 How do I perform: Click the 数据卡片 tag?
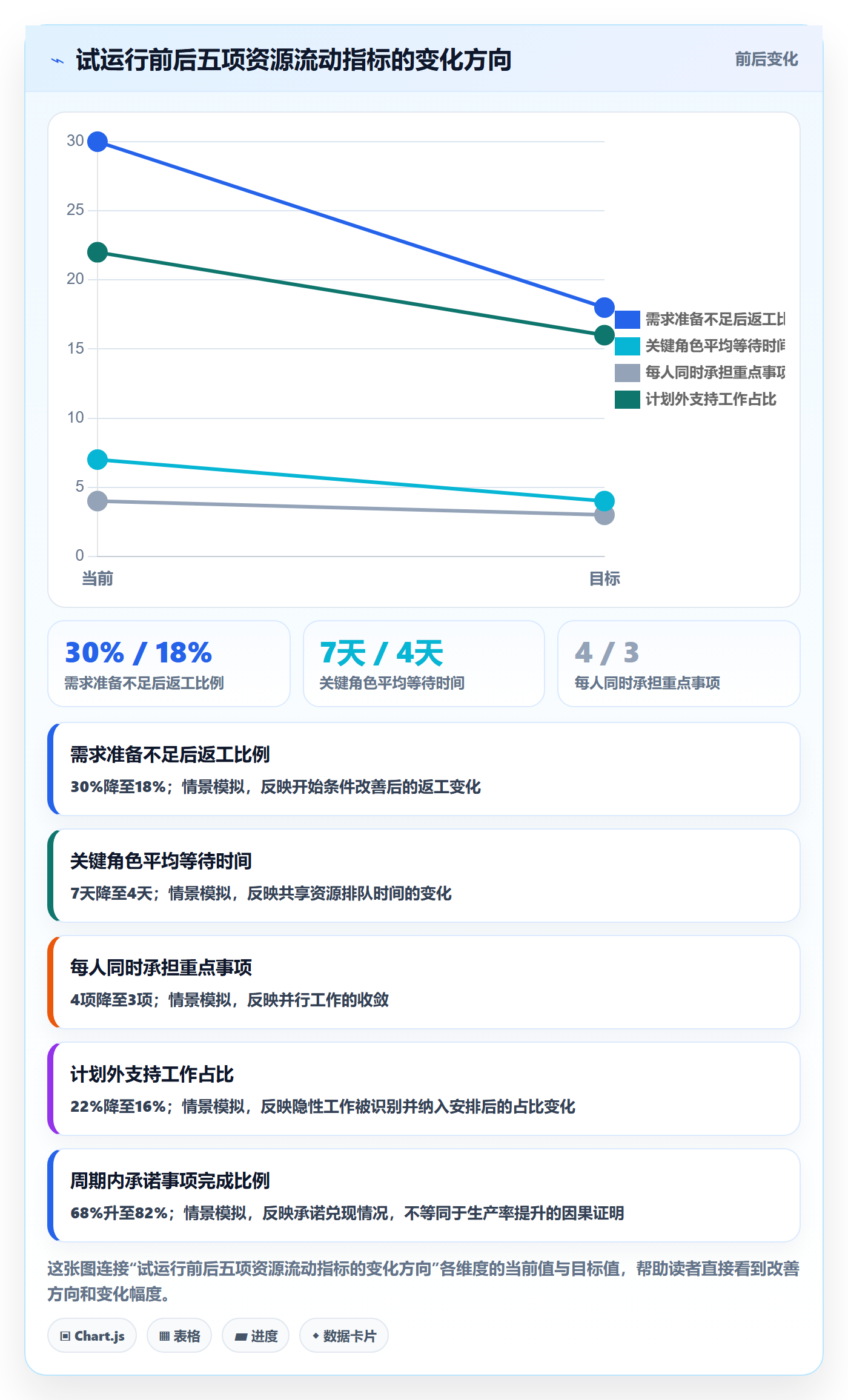[344, 1335]
